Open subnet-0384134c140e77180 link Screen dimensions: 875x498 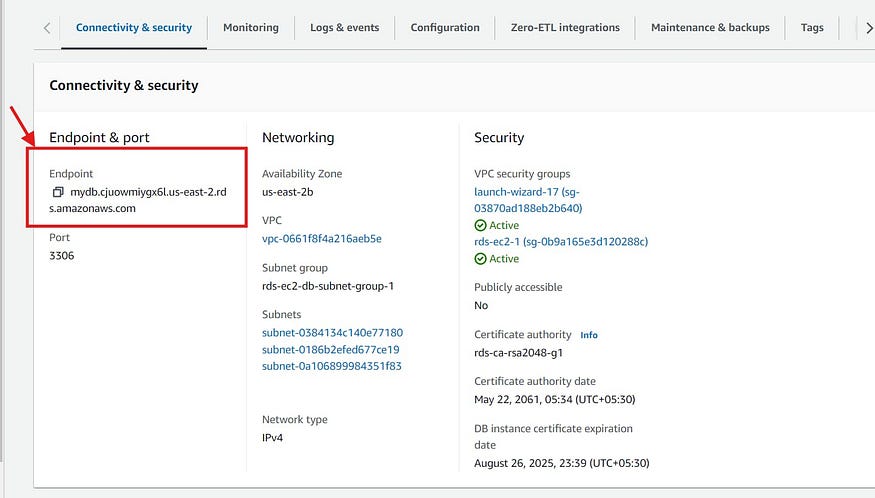[332, 333]
